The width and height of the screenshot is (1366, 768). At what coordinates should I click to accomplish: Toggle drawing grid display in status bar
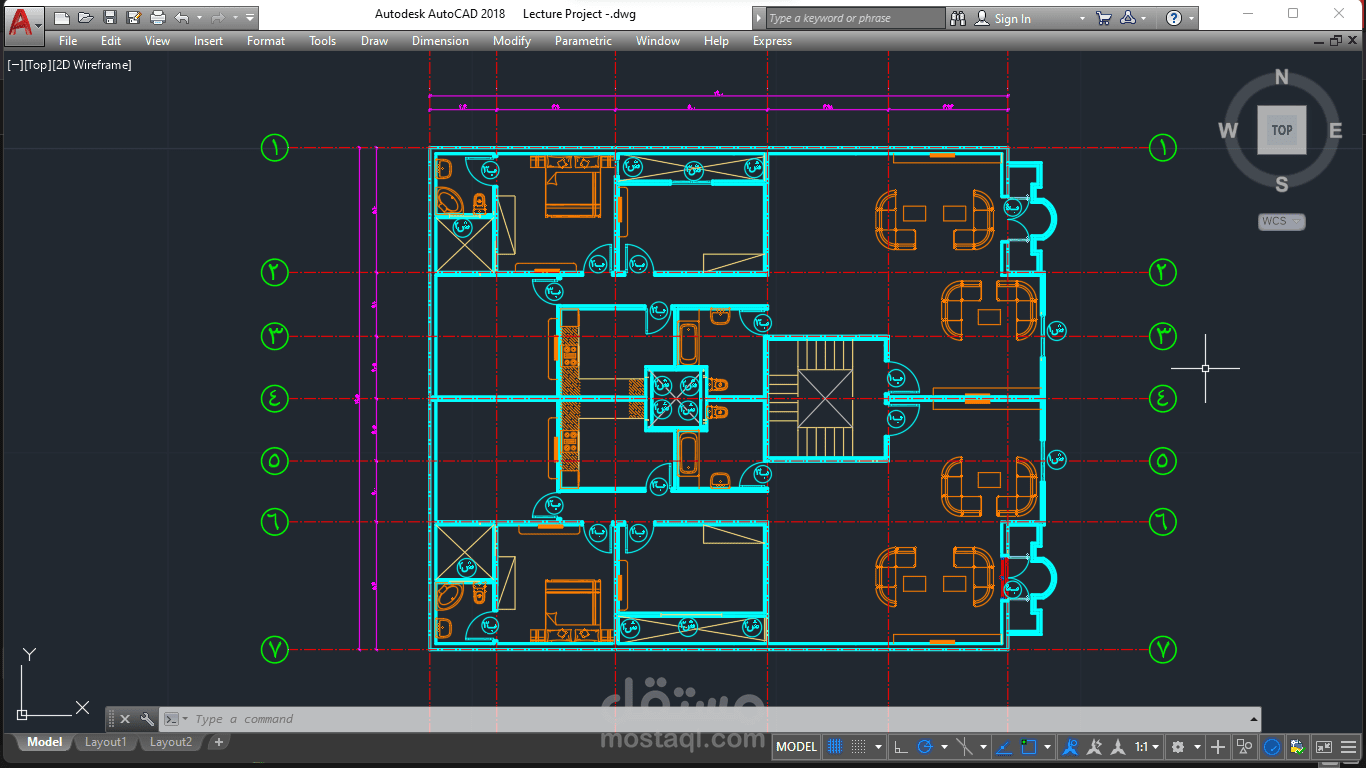(835, 747)
